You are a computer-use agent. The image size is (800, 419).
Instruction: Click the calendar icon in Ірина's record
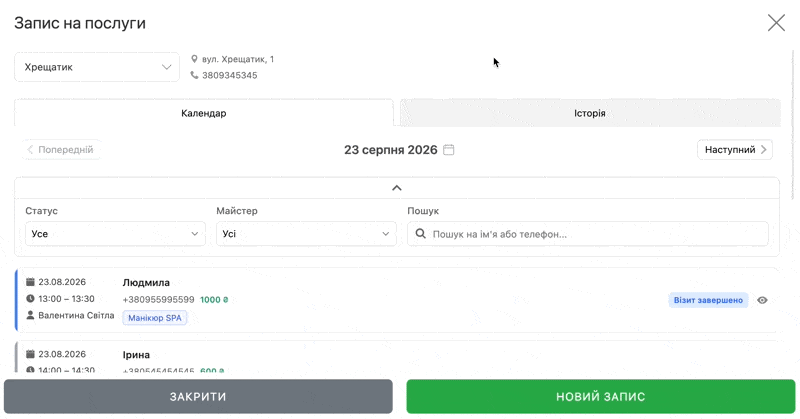(x=30, y=354)
